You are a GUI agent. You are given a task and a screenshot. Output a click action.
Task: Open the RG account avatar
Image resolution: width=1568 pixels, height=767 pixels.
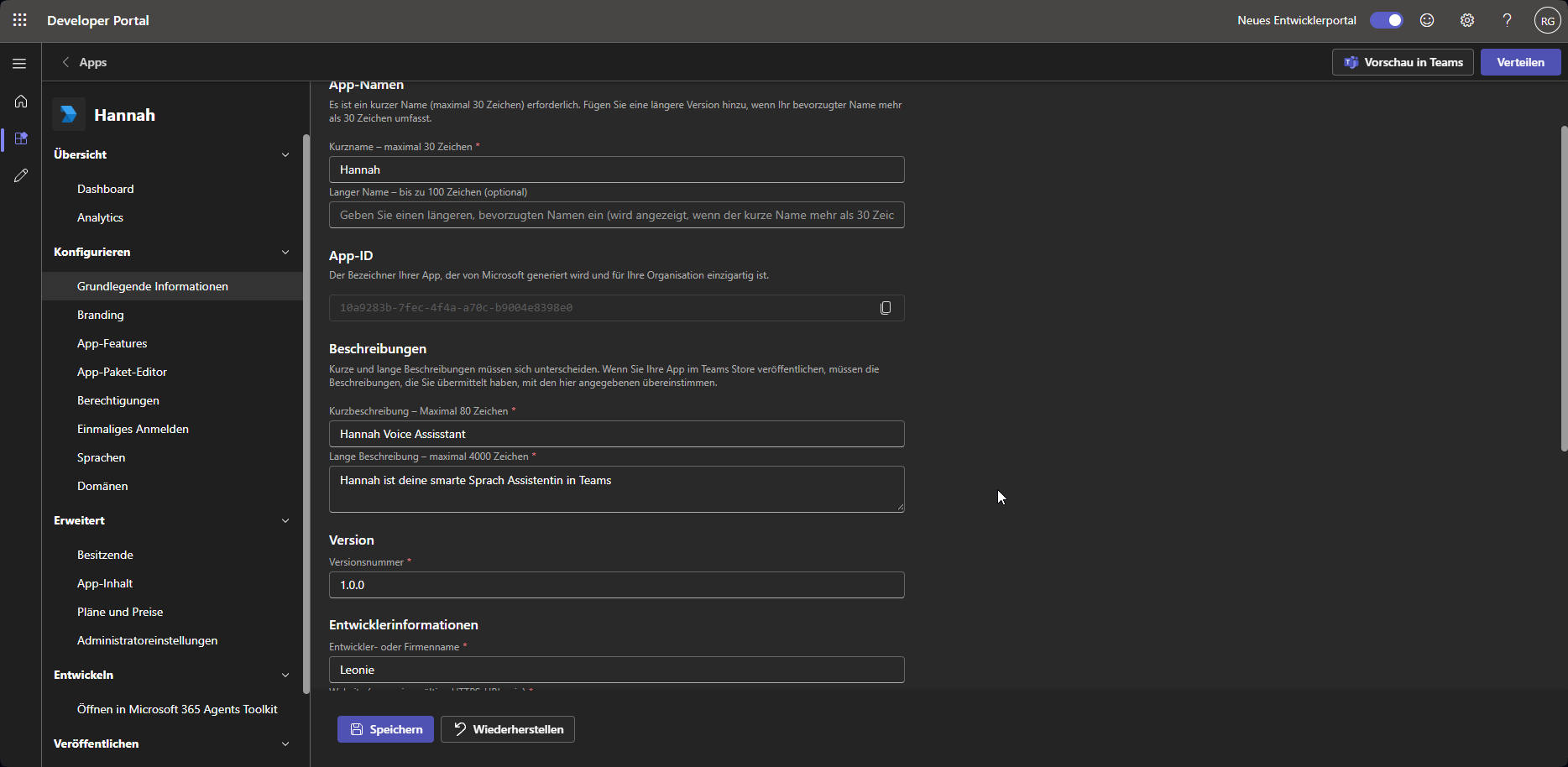(x=1547, y=21)
